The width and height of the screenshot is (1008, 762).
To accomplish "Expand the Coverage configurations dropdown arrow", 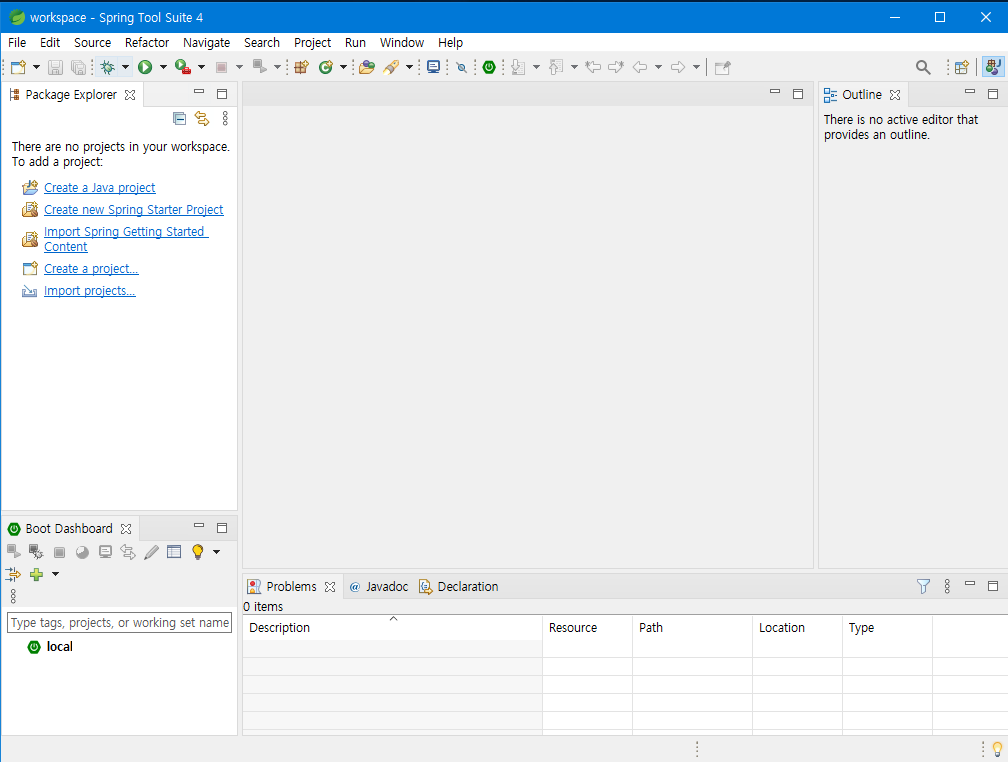I will click(x=201, y=67).
